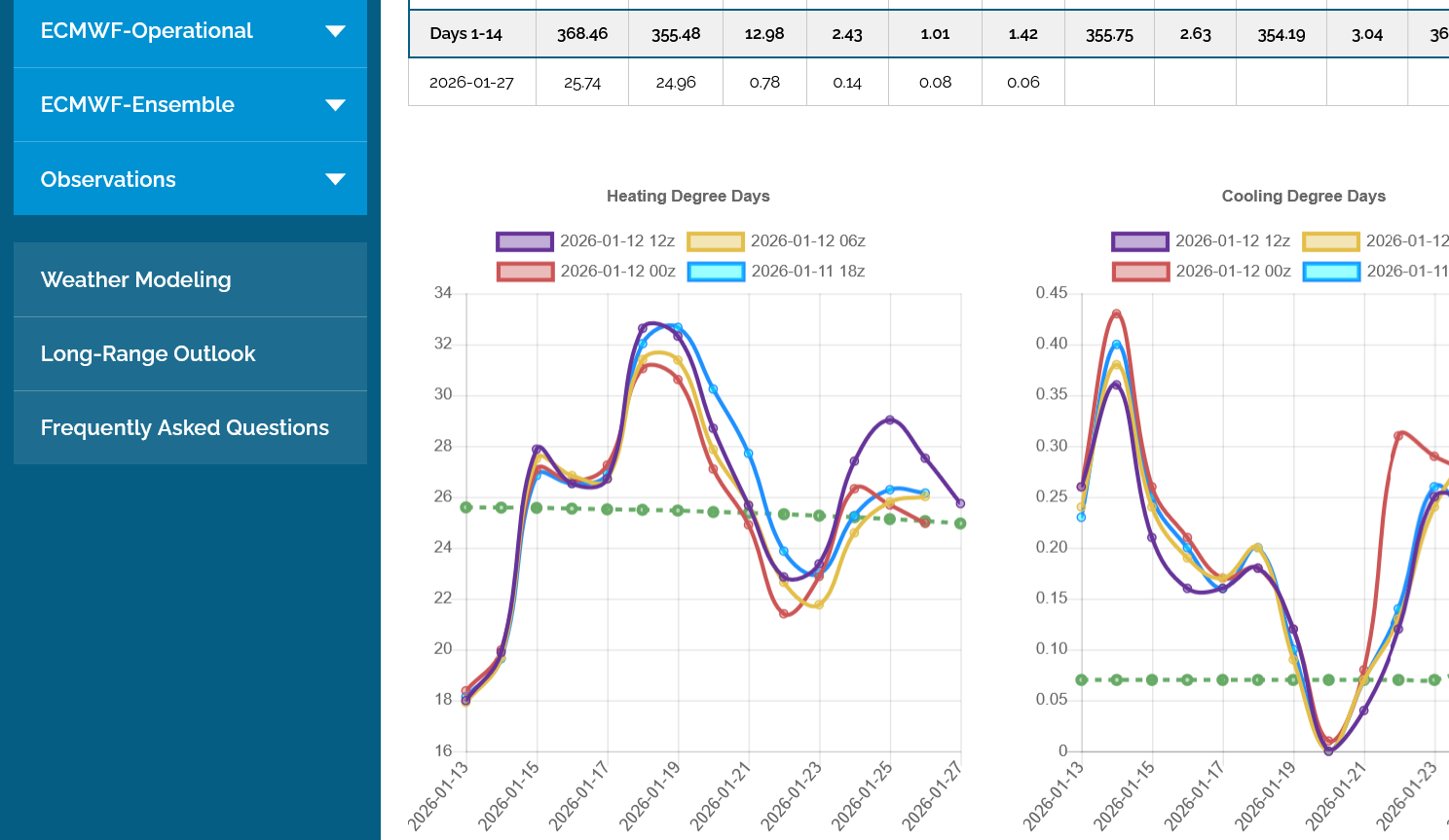Open the Weather Modeling menu item
Image resolution: width=1449 pixels, height=840 pixels.
[x=136, y=280]
